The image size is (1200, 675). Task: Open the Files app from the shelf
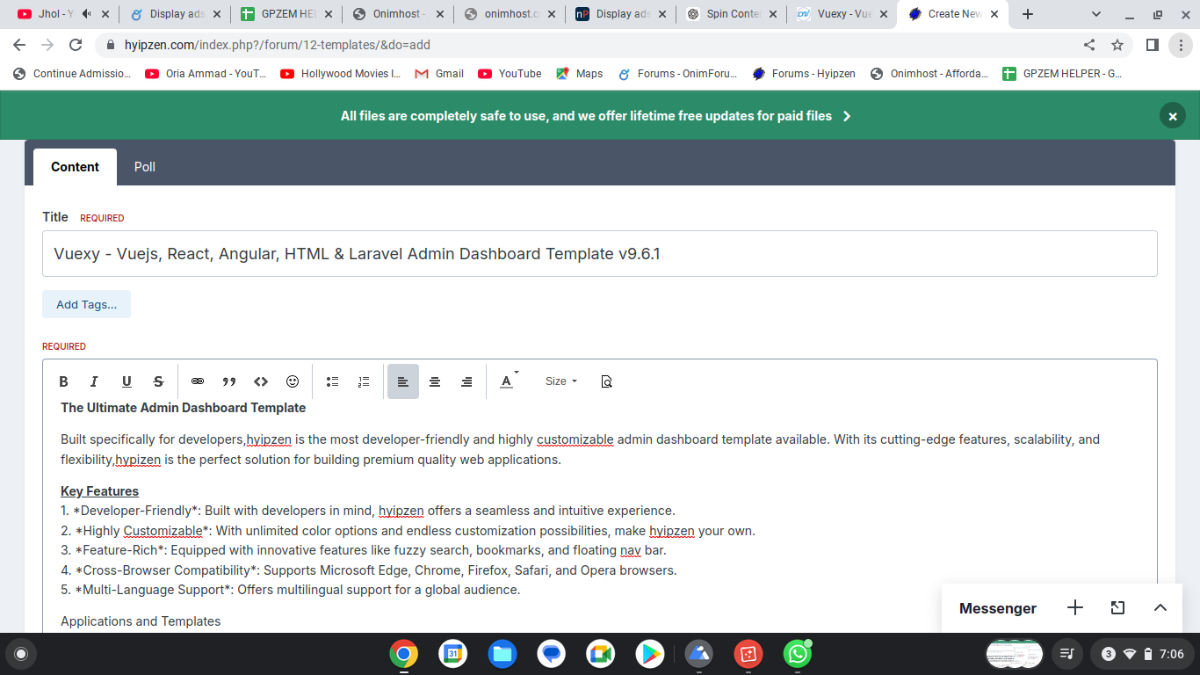point(502,654)
